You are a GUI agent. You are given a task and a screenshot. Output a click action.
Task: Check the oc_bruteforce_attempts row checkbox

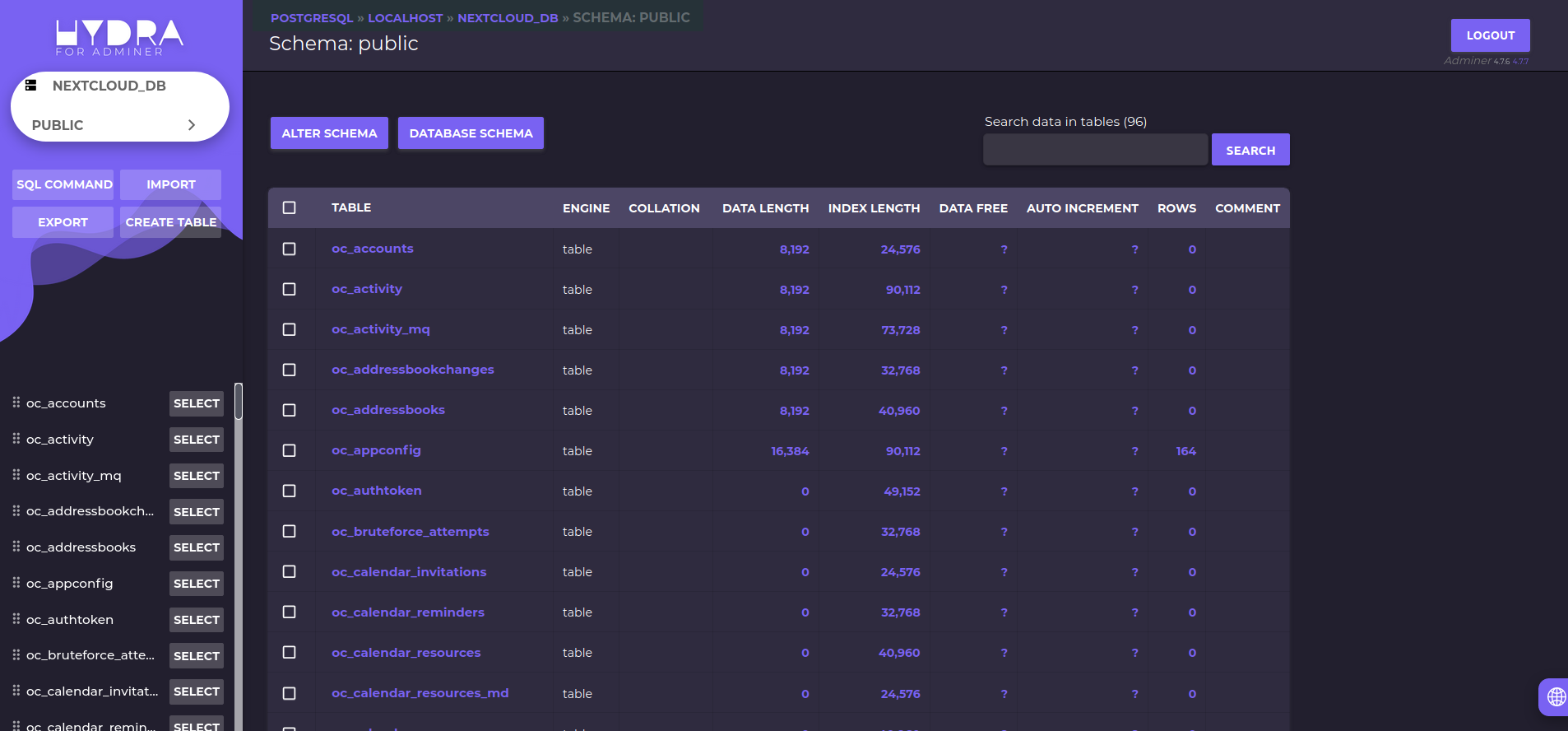click(289, 531)
